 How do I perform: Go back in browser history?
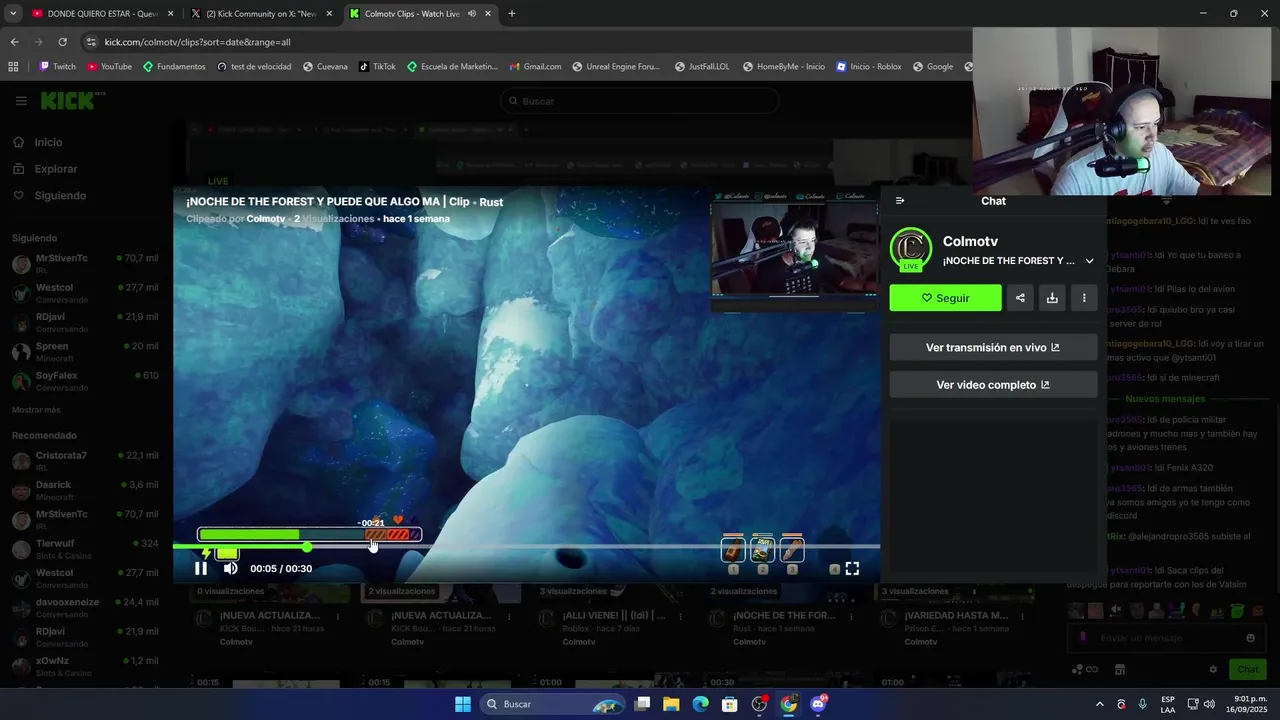pos(14,42)
